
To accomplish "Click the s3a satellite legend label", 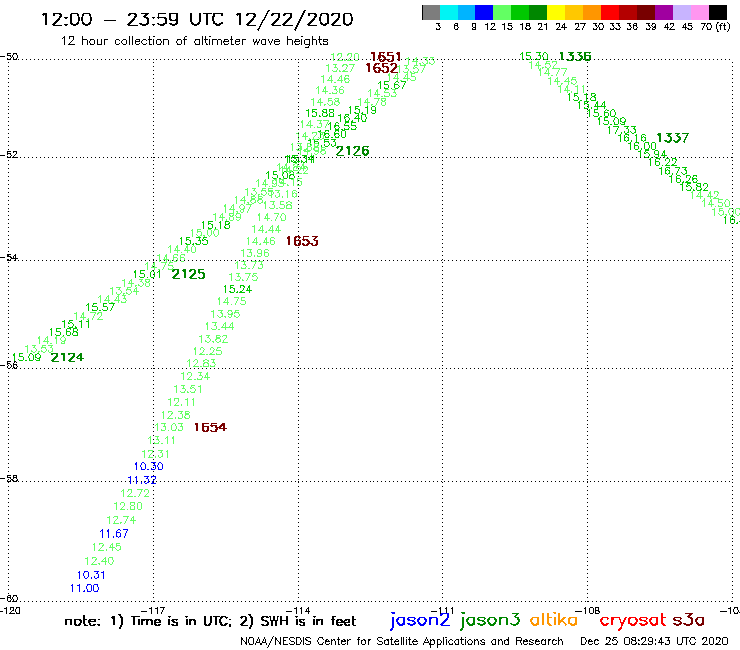I will [x=689, y=620].
